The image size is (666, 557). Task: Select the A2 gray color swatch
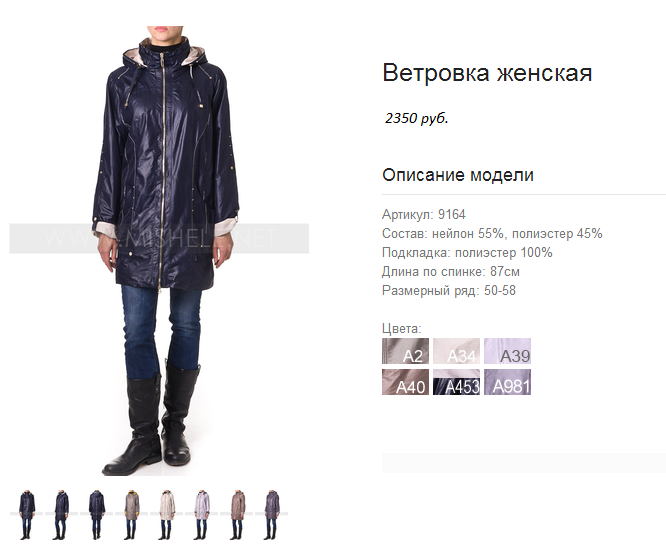coord(405,351)
